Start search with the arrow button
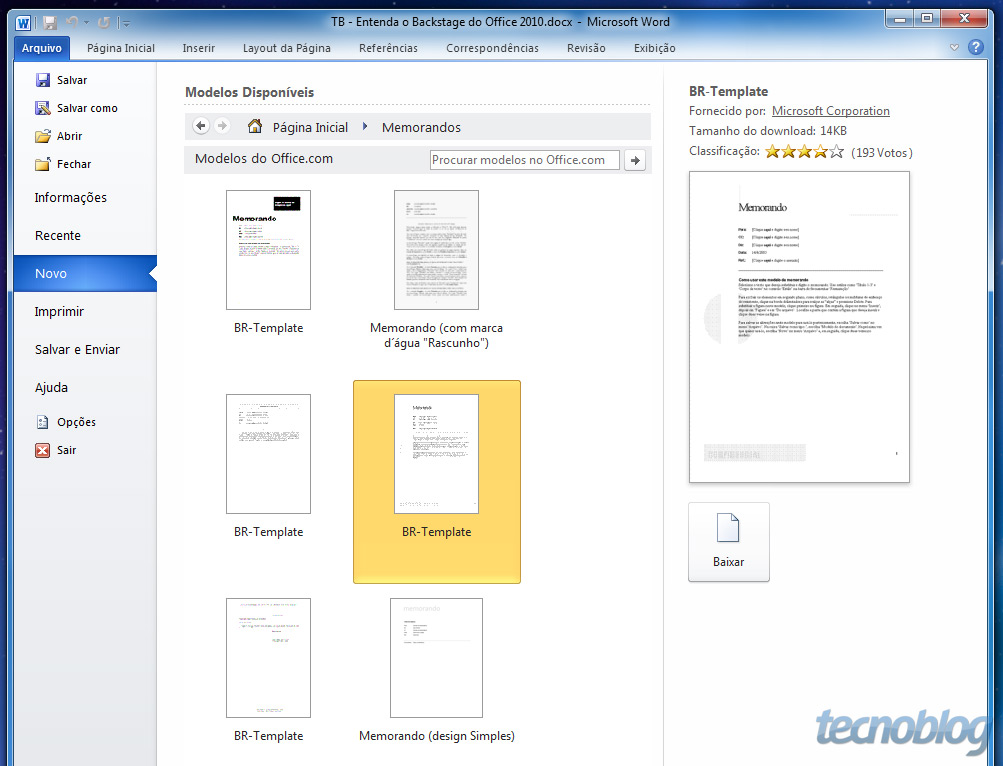Screen dimensions: 1003x766 click(x=634, y=160)
